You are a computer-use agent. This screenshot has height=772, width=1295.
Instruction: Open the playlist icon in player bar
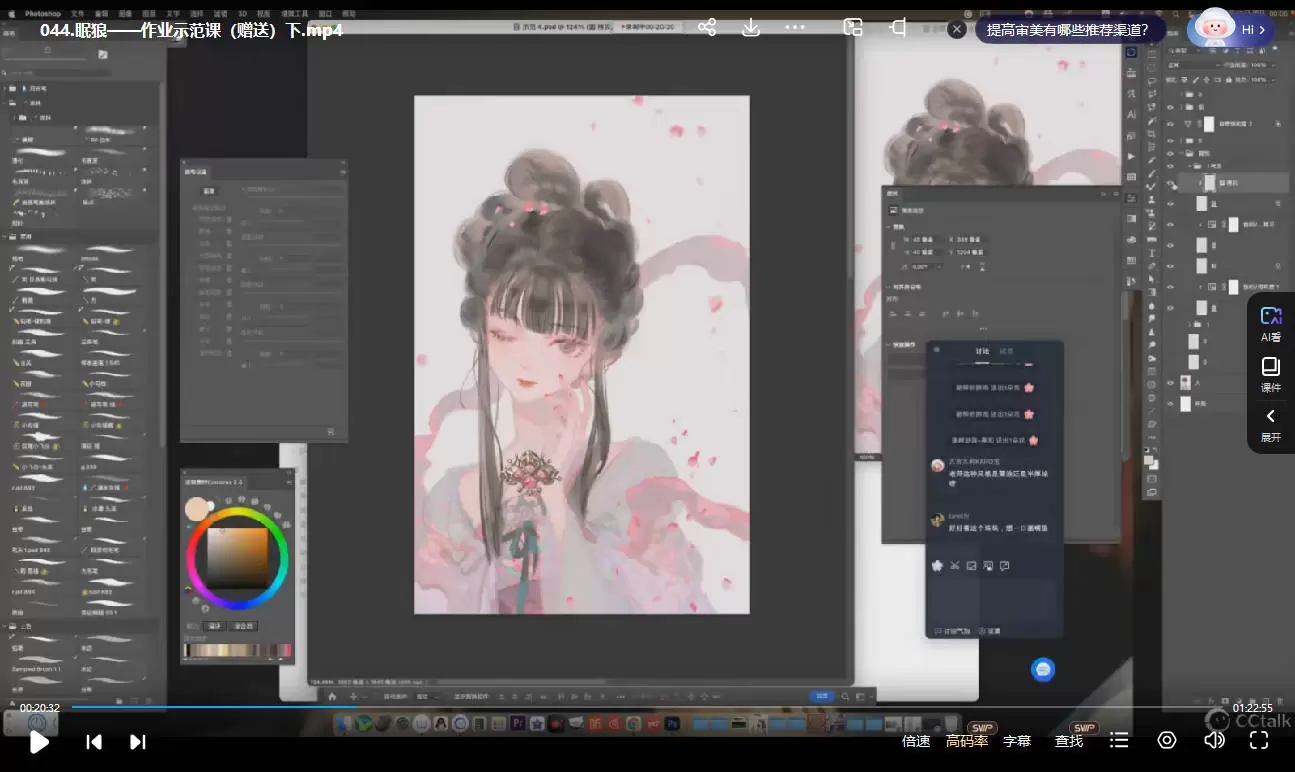point(1119,740)
